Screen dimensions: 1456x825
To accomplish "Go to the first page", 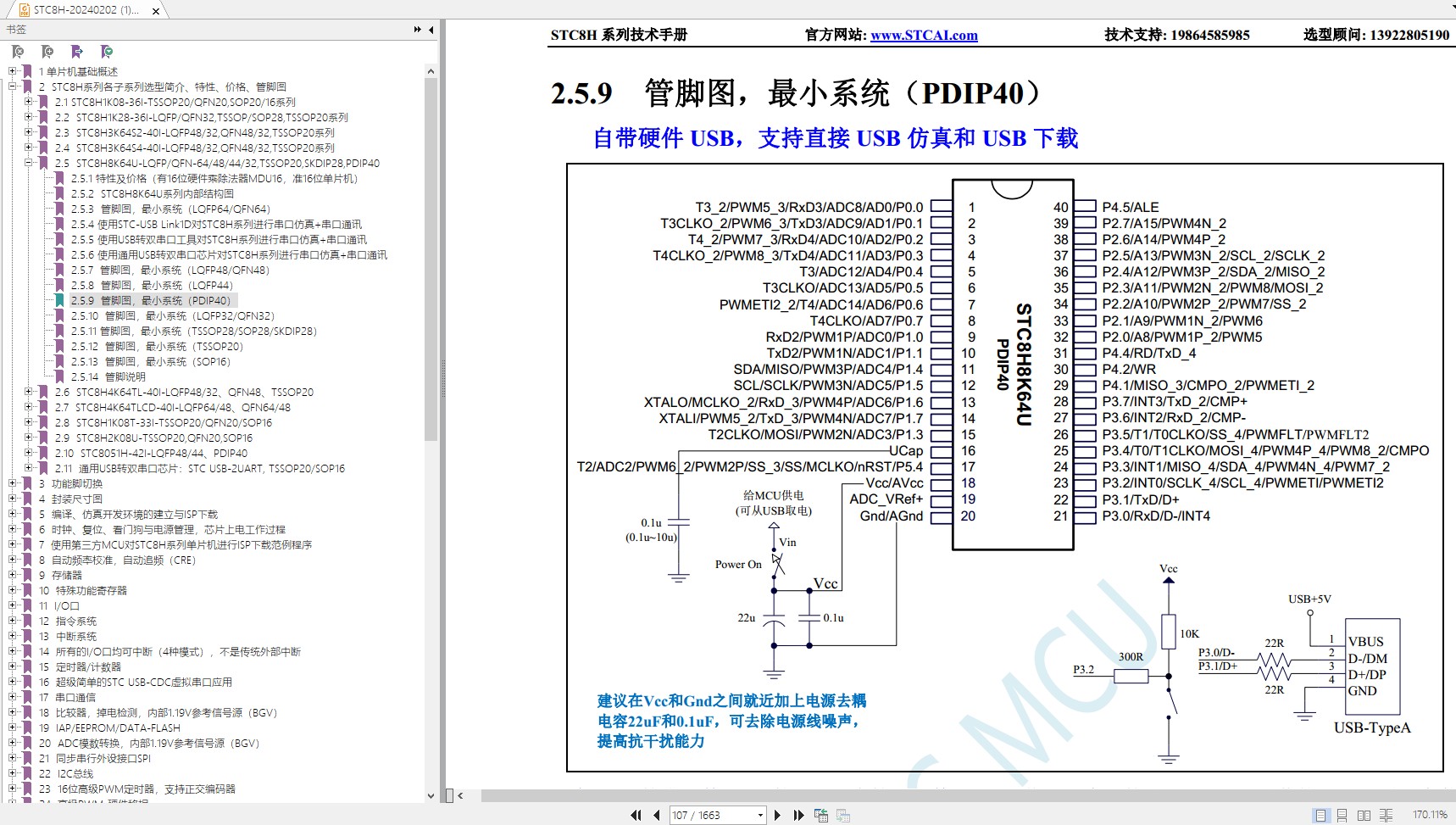I will coord(636,815).
